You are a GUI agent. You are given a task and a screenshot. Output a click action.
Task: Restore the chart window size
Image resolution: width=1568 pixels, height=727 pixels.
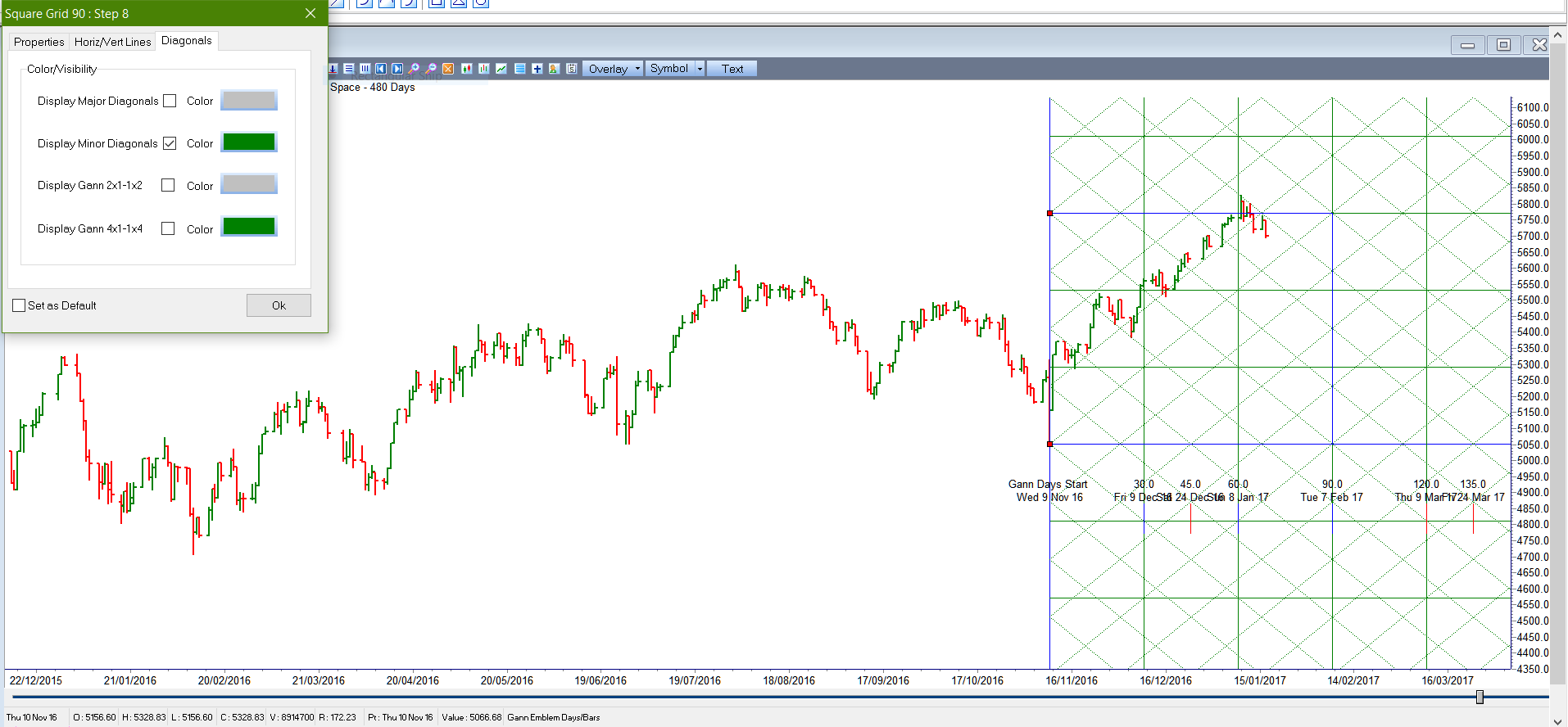1503,45
